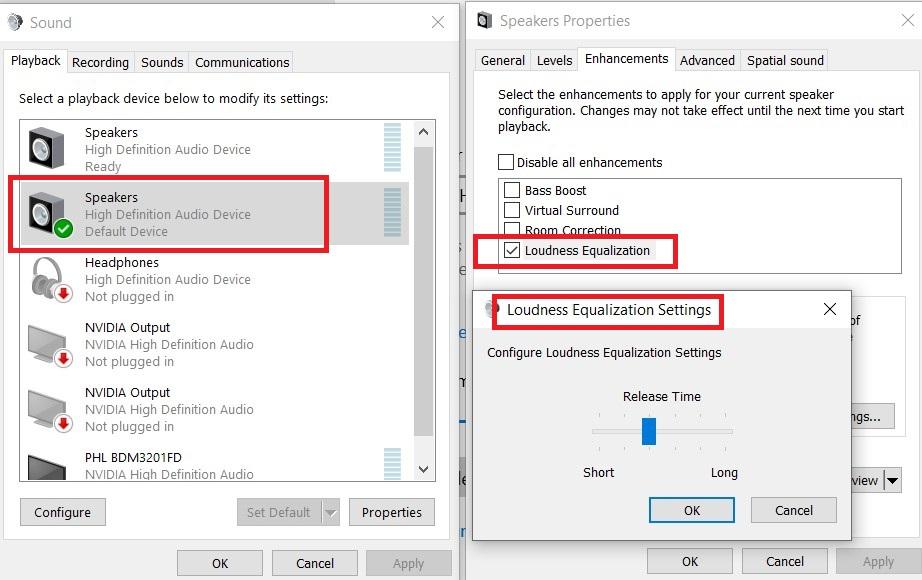Click the first Speakers device icon marked Ready
The width and height of the screenshot is (922, 580).
pos(47,149)
